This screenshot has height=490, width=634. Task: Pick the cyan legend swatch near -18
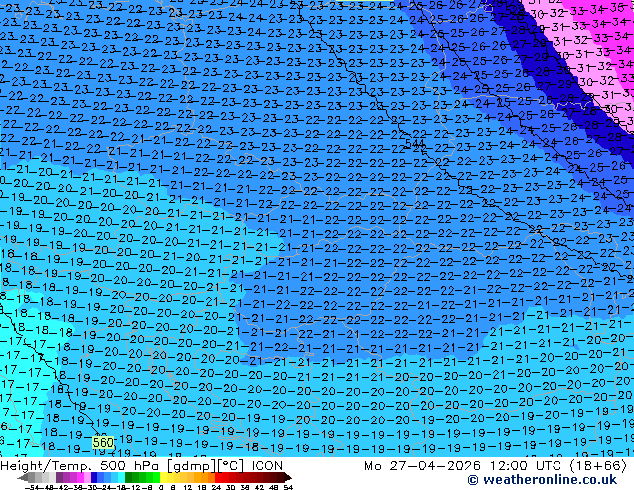[x=122, y=477]
